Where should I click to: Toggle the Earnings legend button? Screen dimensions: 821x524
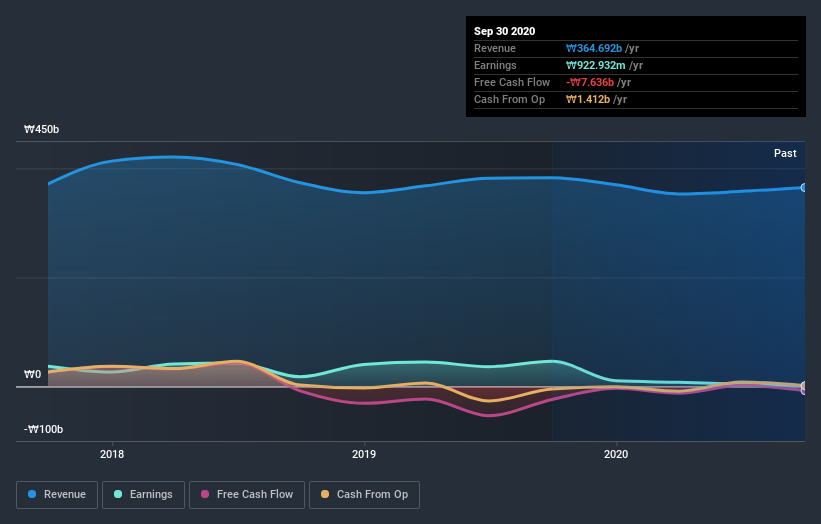coord(143,495)
